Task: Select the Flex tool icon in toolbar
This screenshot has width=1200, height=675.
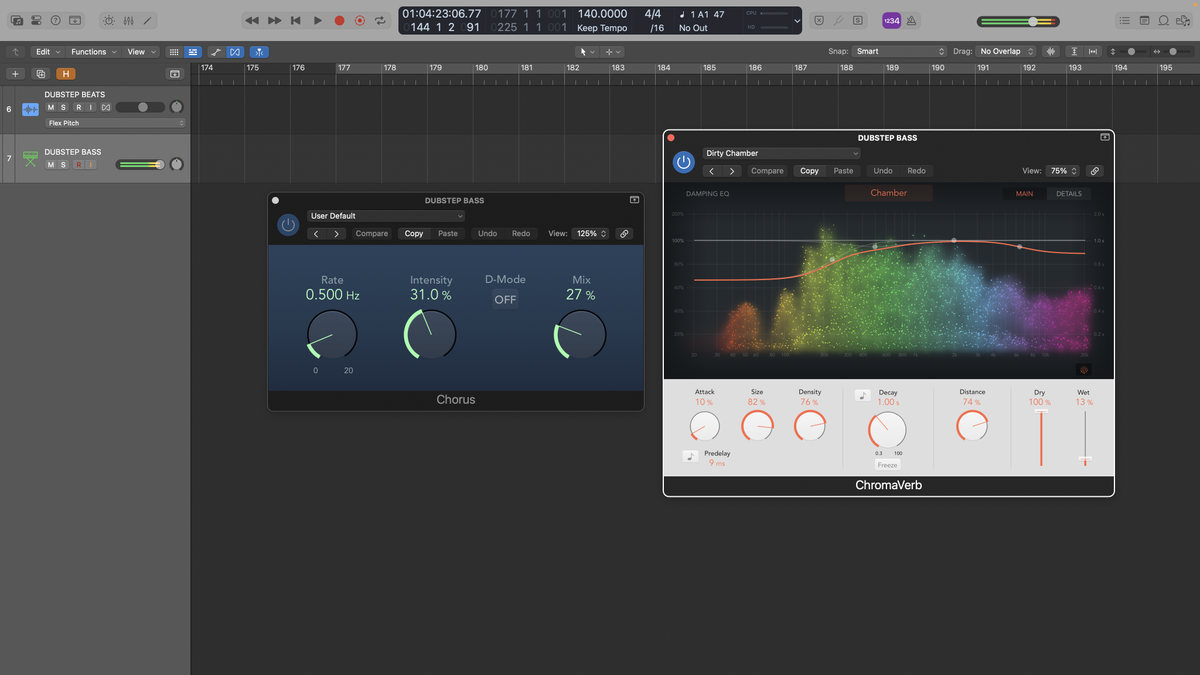Action: 236,51
